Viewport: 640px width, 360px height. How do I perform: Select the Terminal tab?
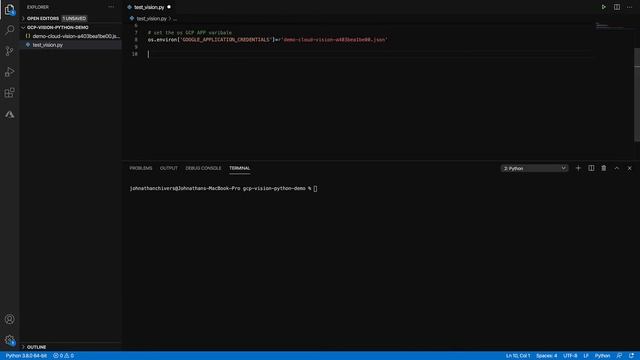240,168
